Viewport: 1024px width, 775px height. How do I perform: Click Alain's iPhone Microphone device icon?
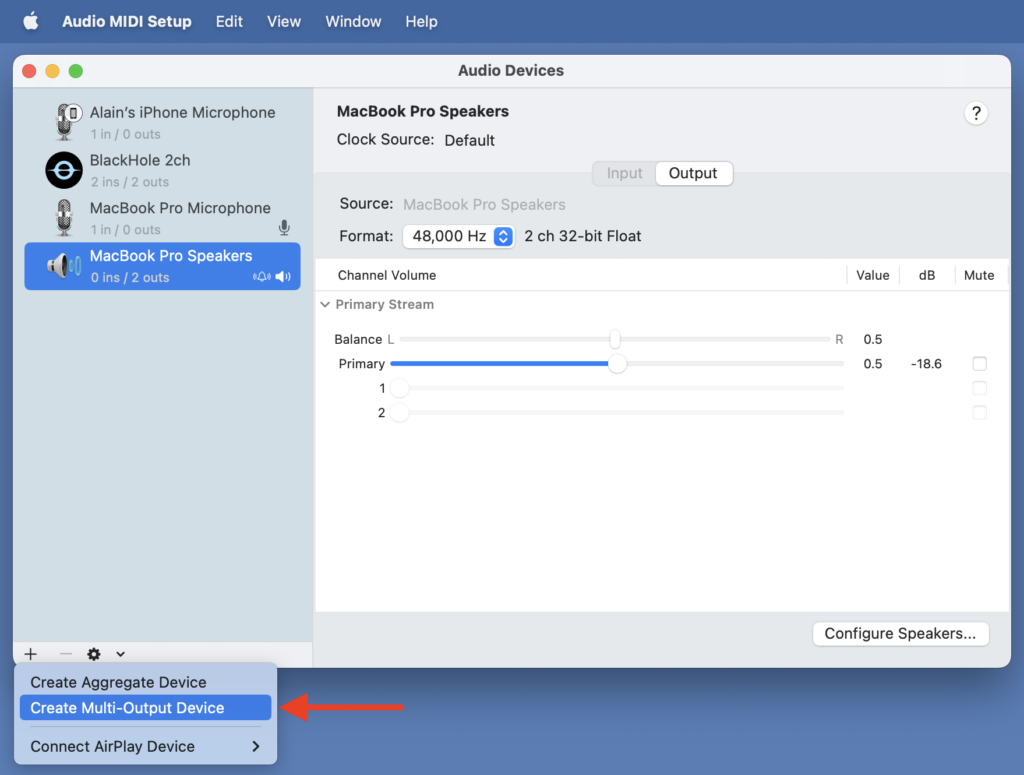[x=66, y=122]
